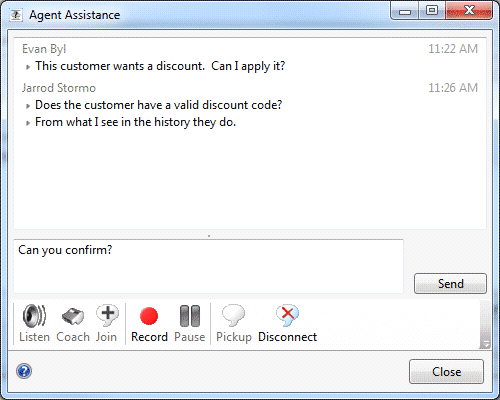Click the Join speech bubble icon
500x400 pixels.
[107, 315]
